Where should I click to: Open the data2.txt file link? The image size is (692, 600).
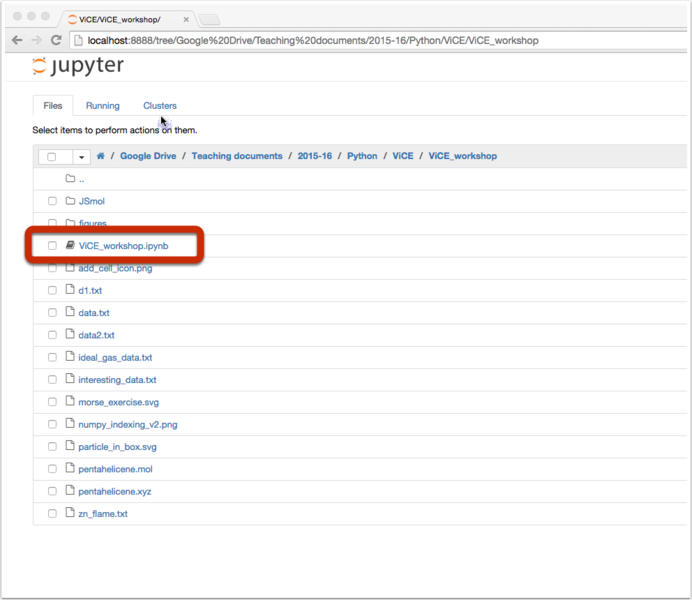[96, 335]
